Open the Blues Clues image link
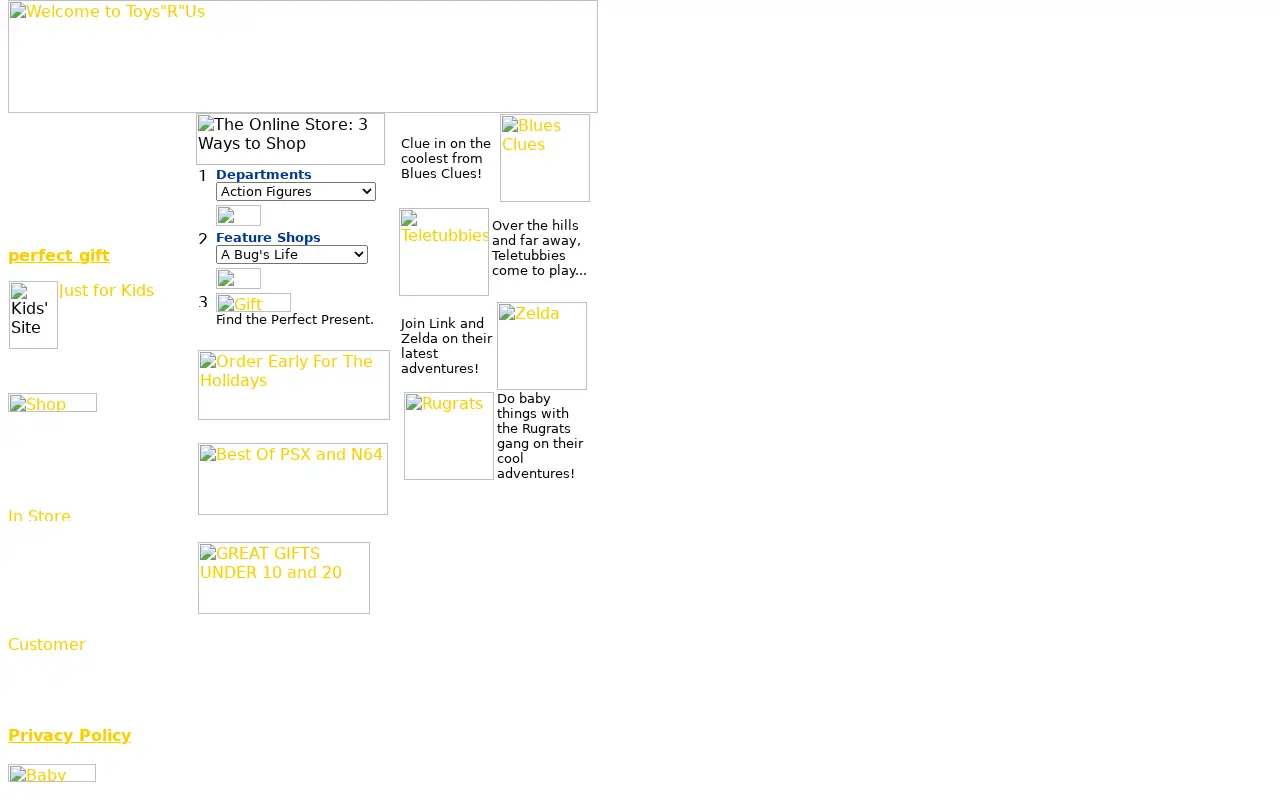Image resolution: width=1280 pixels, height=800 pixels. point(545,158)
